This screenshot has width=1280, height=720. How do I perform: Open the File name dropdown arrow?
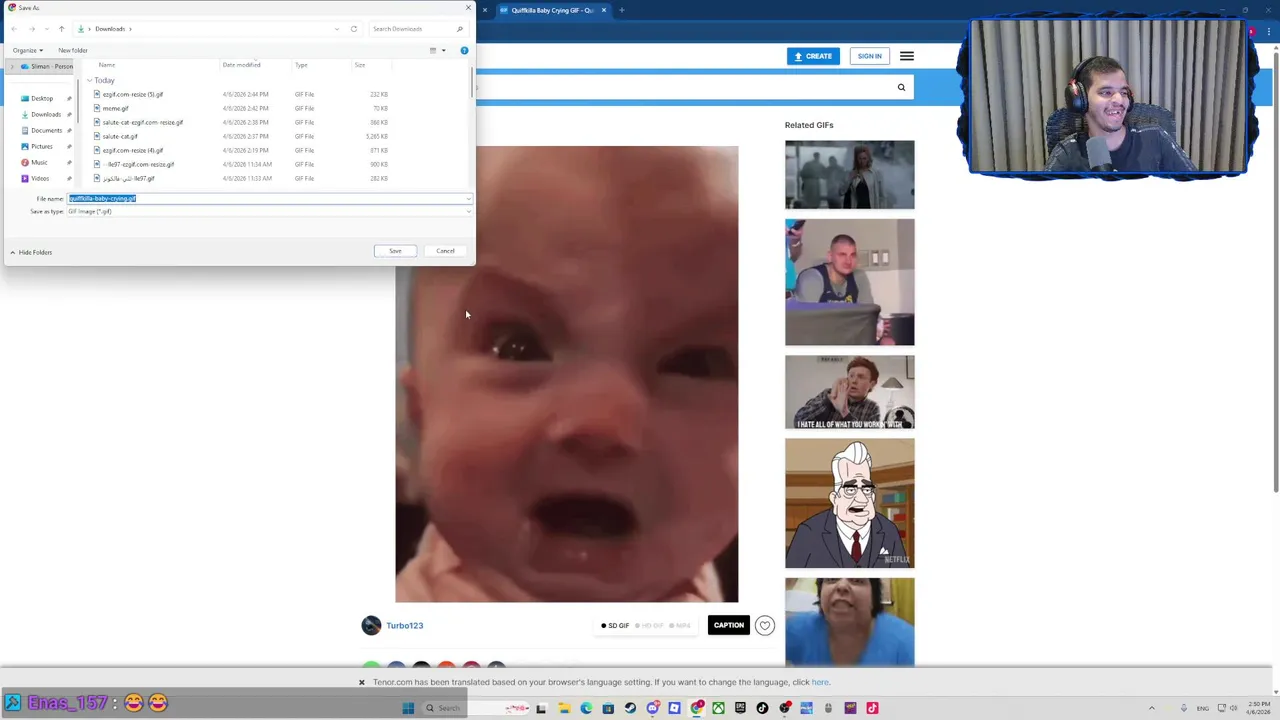pos(467,198)
